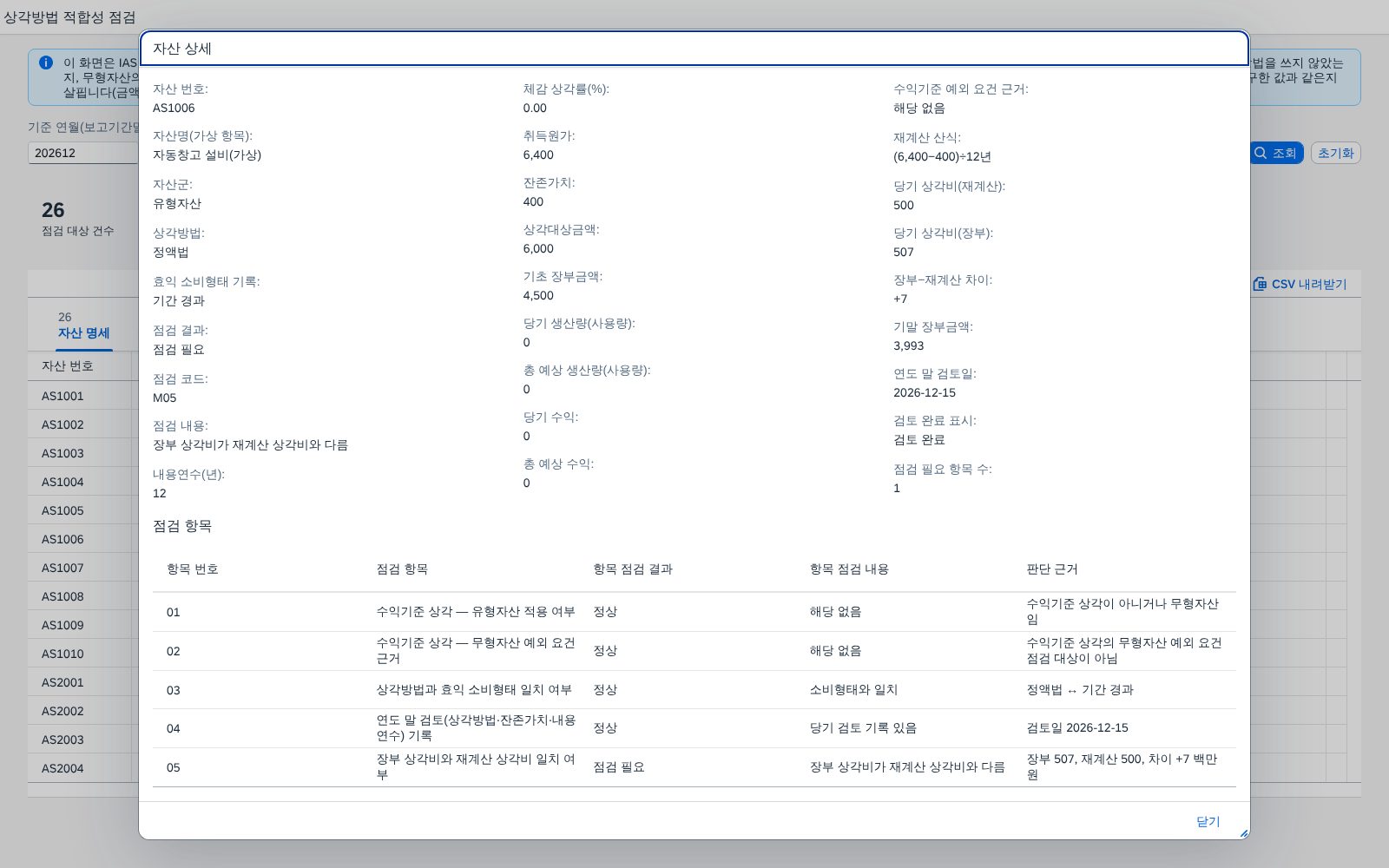Select row AS1001 in background table

[82, 396]
